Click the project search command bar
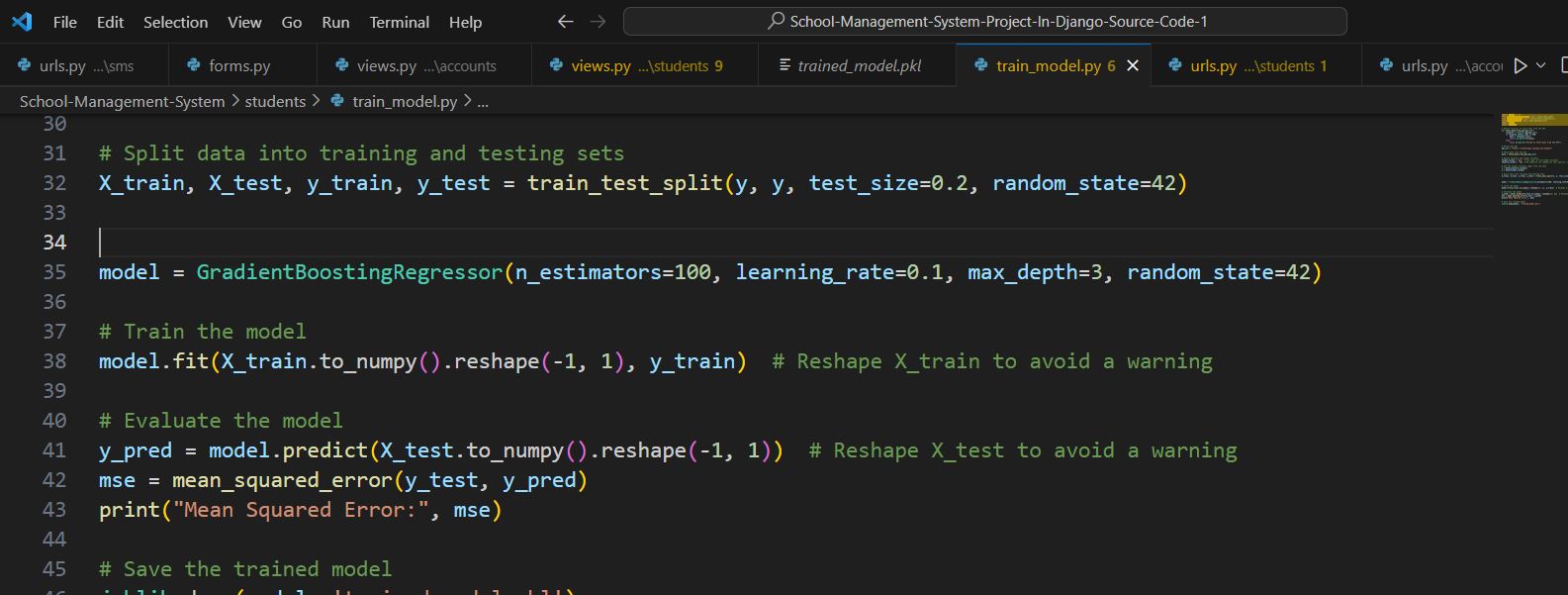 [984, 21]
